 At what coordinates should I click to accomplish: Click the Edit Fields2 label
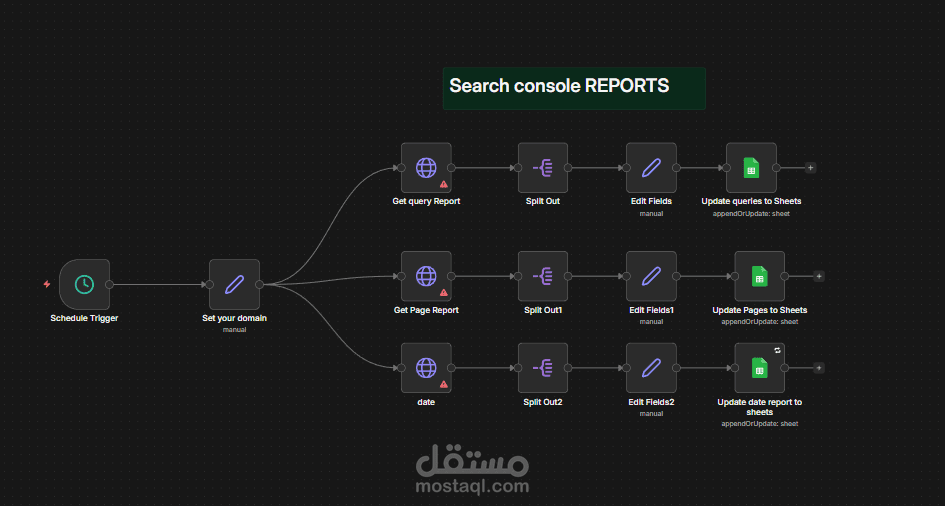[651, 402]
